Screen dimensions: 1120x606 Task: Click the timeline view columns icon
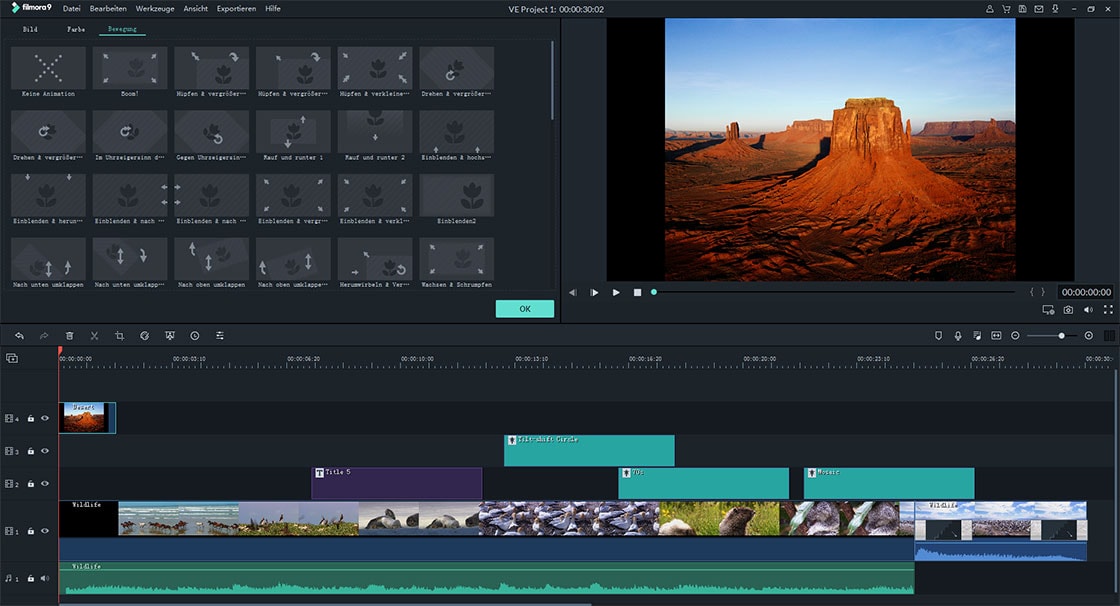click(1109, 335)
